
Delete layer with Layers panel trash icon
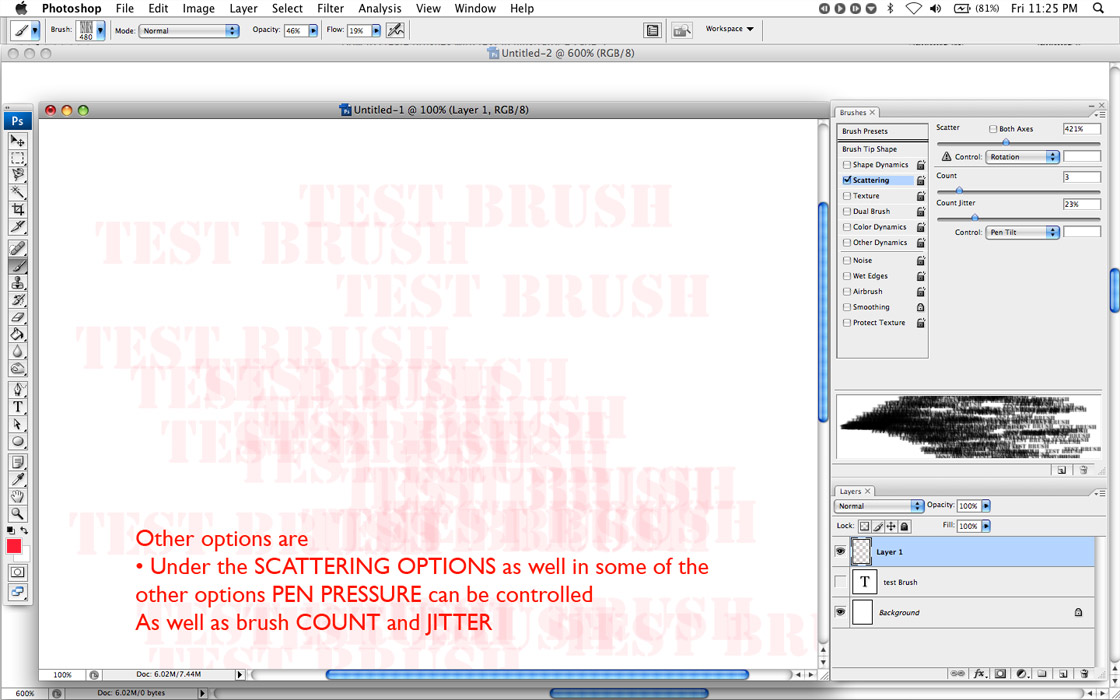1084,674
